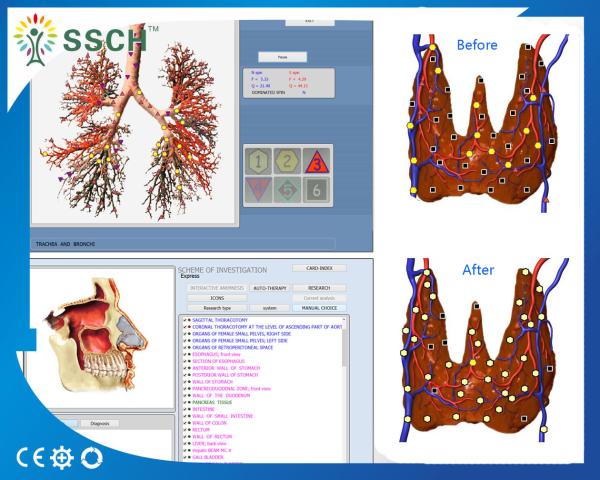Toggle checkmark beside RECTUM

(185, 430)
